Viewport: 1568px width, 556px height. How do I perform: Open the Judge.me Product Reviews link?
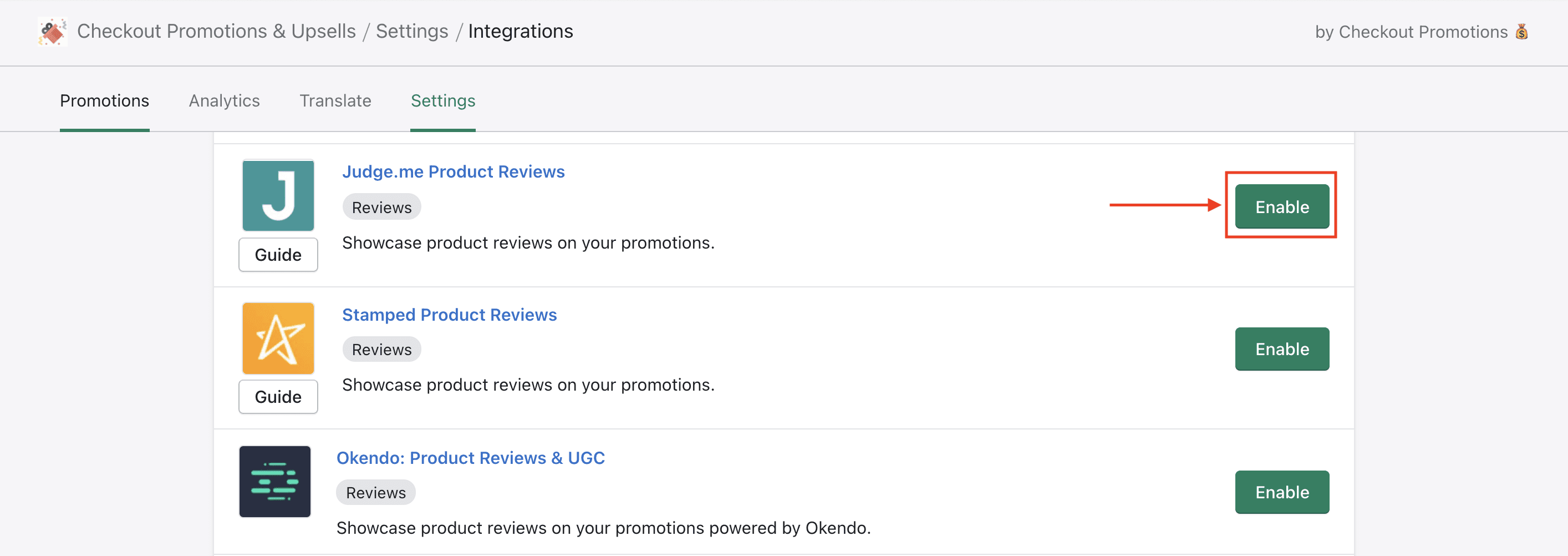(x=453, y=171)
